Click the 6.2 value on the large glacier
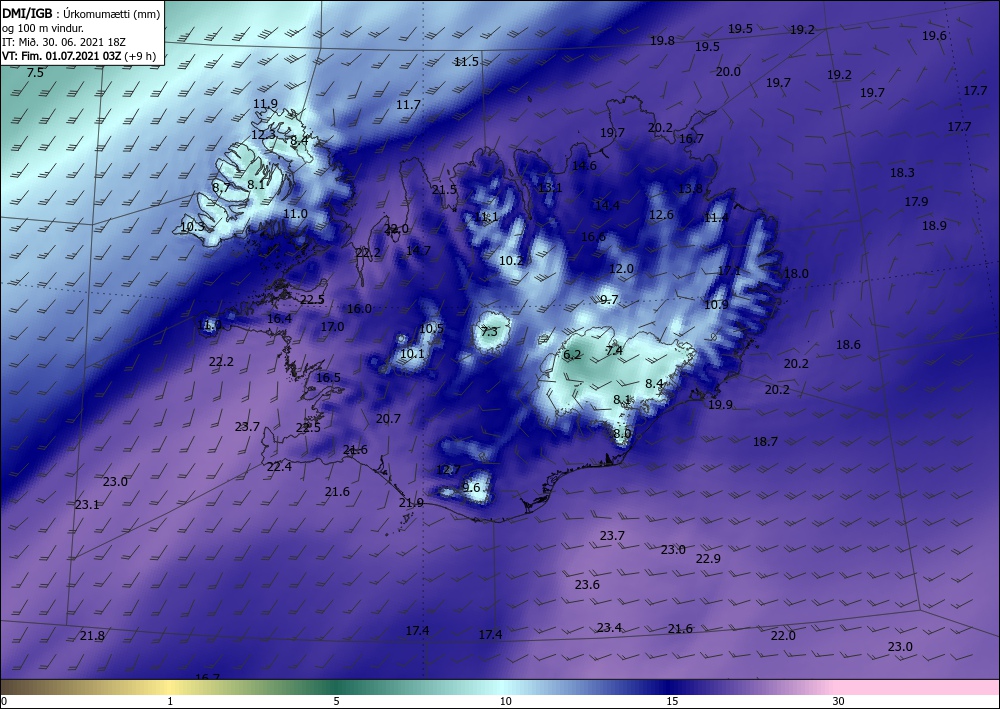Viewport: 1000px width, 709px height. click(x=572, y=355)
